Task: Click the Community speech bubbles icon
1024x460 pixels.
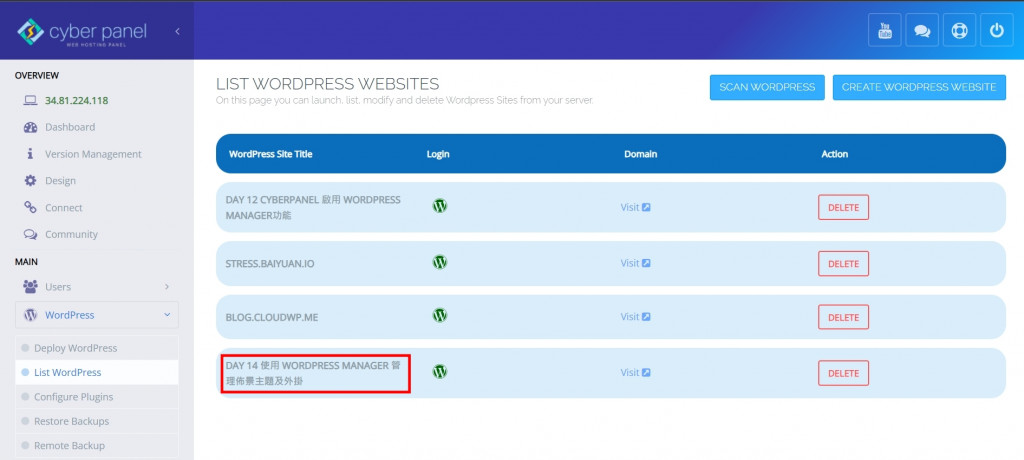Action: pos(30,234)
